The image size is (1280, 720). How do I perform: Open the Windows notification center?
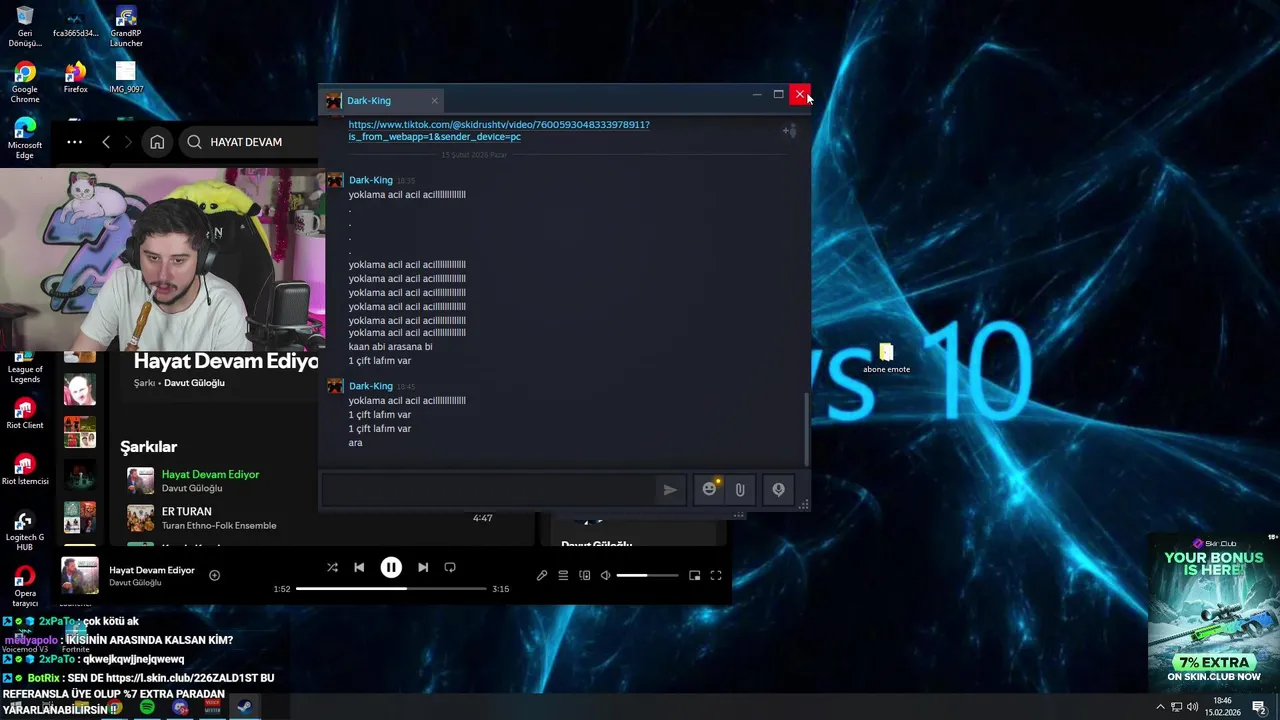point(1259,707)
